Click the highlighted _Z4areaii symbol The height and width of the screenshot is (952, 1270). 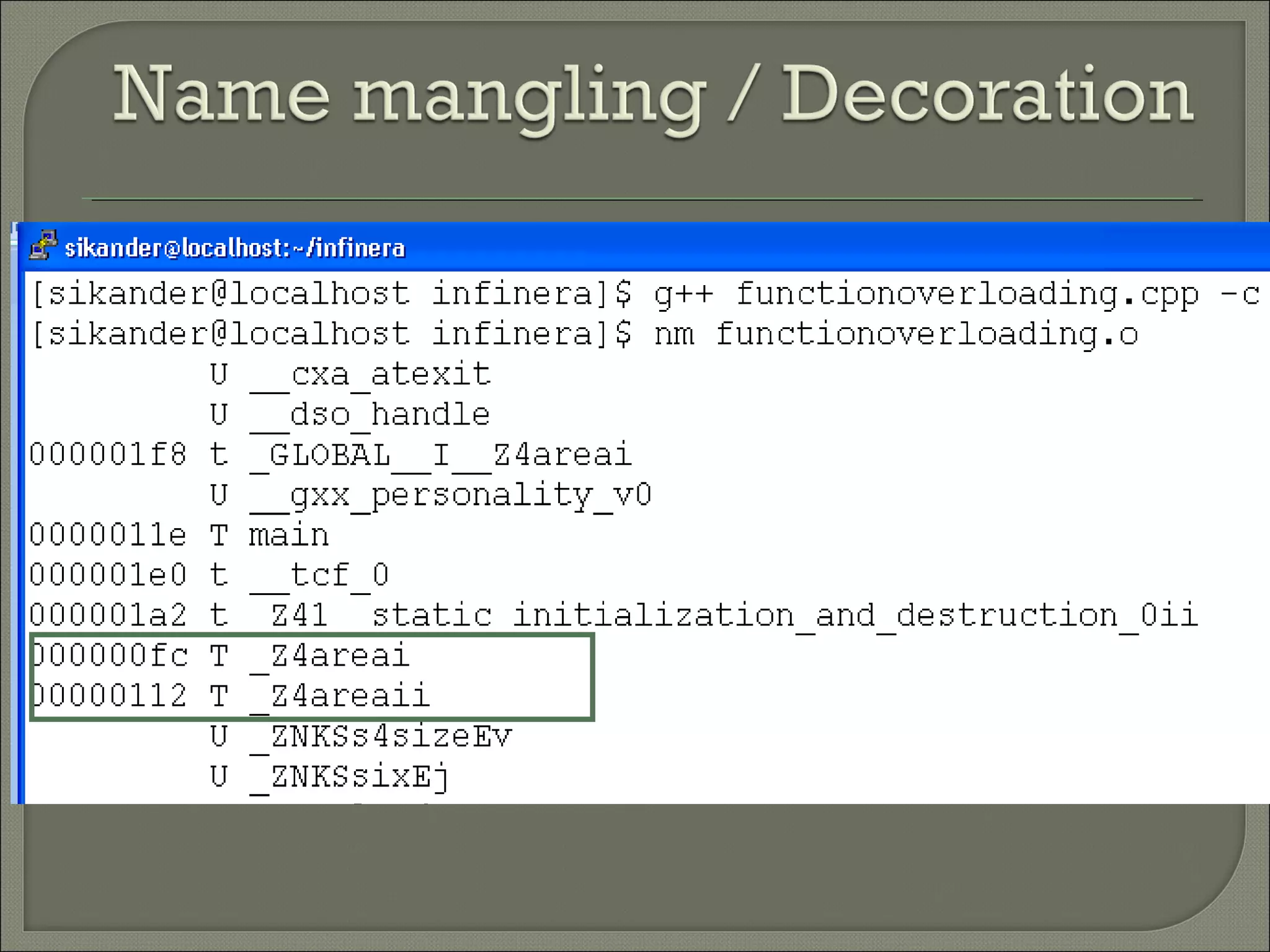point(340,696)
